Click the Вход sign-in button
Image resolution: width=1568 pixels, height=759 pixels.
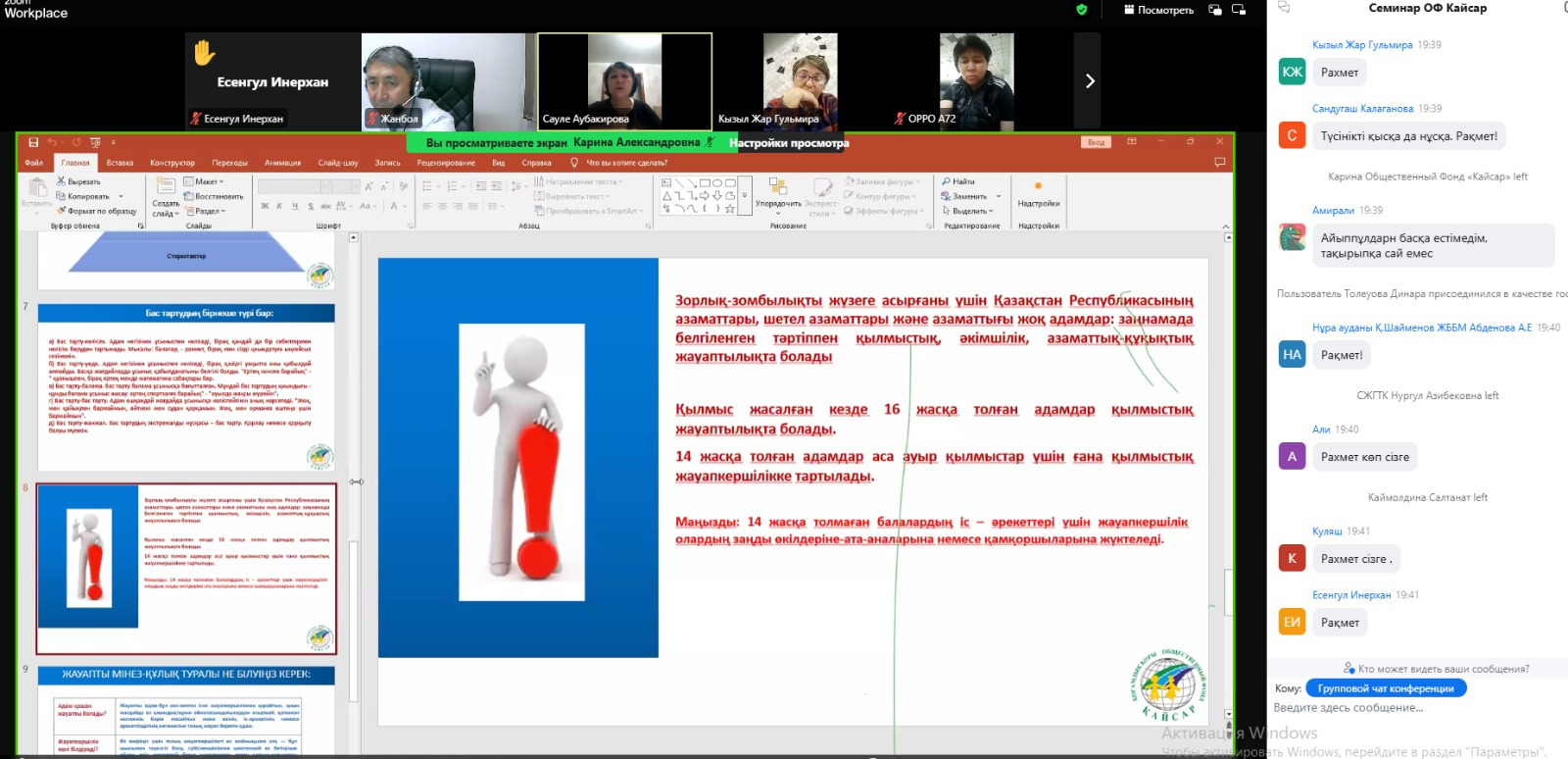click(x=1096, y=142)
